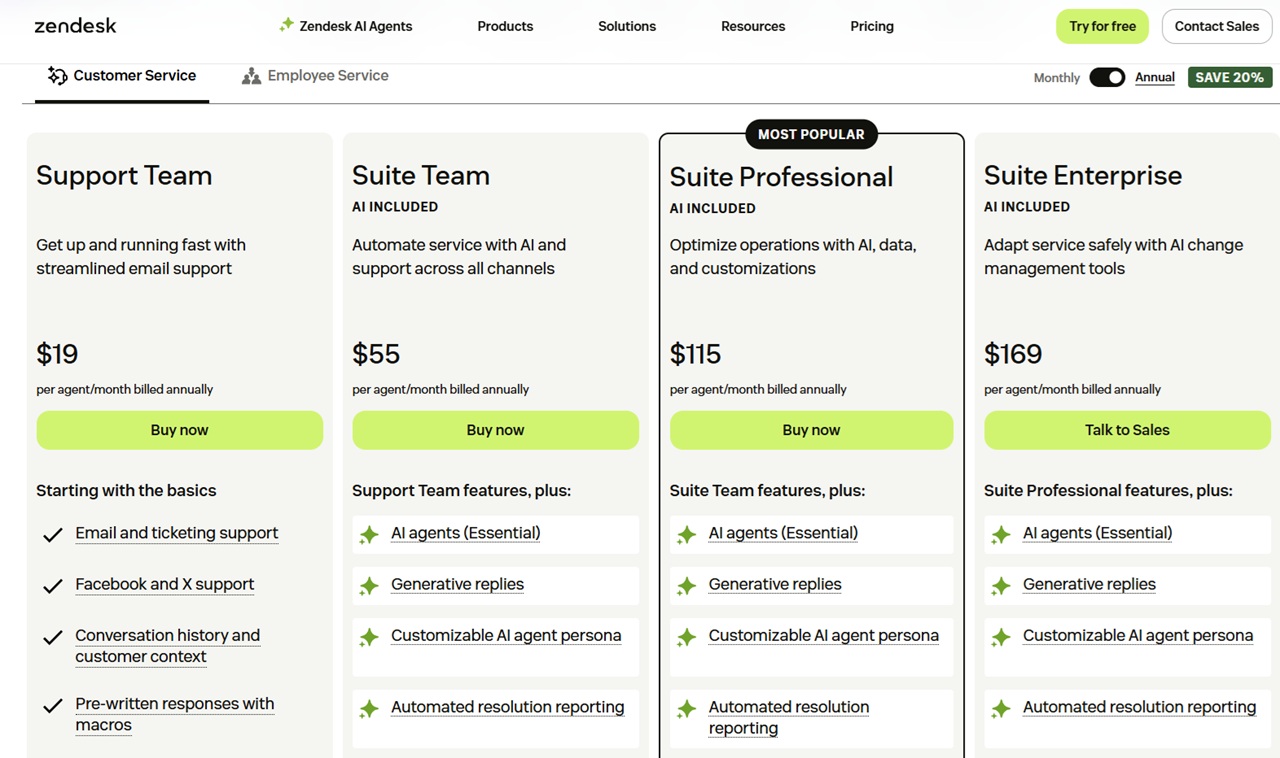The width and height of the screenshot is (1280, 758).
Task: Click the SAVE 20% badge
Action: click(1230, 77)
